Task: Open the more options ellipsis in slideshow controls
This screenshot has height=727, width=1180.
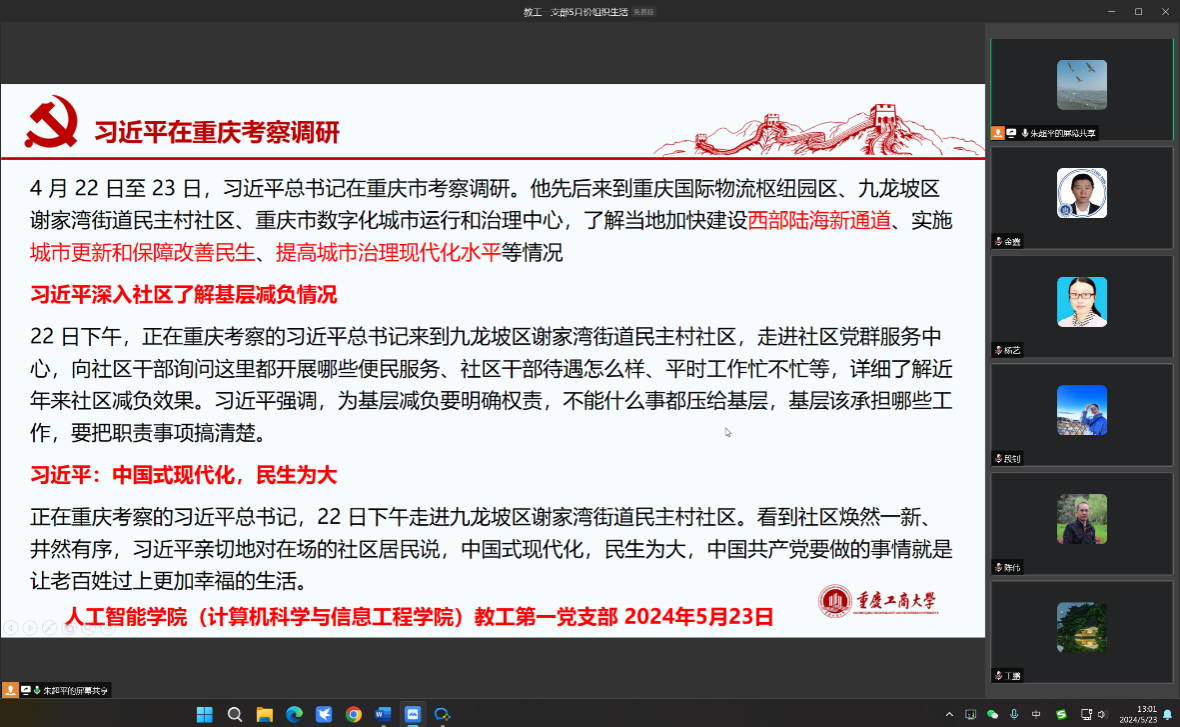Action: coord(108,628)
